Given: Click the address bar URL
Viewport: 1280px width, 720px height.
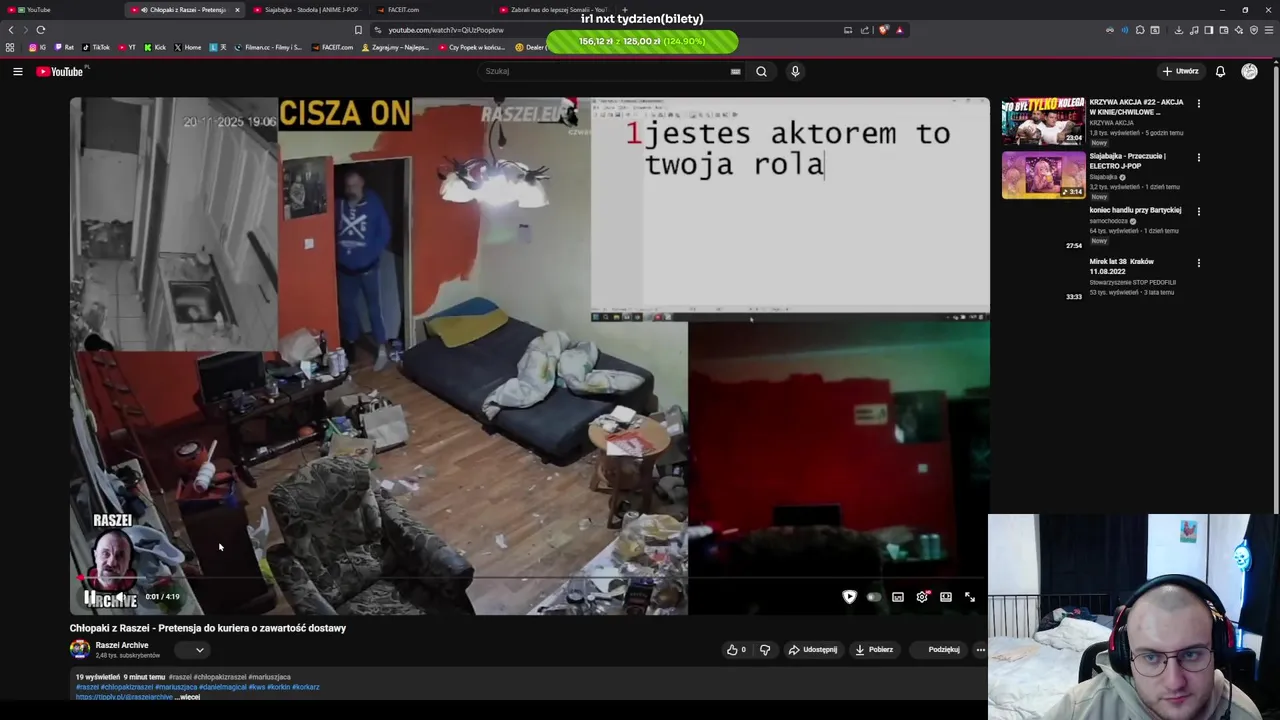Looking at the screenshot, I should click(446, 30).
